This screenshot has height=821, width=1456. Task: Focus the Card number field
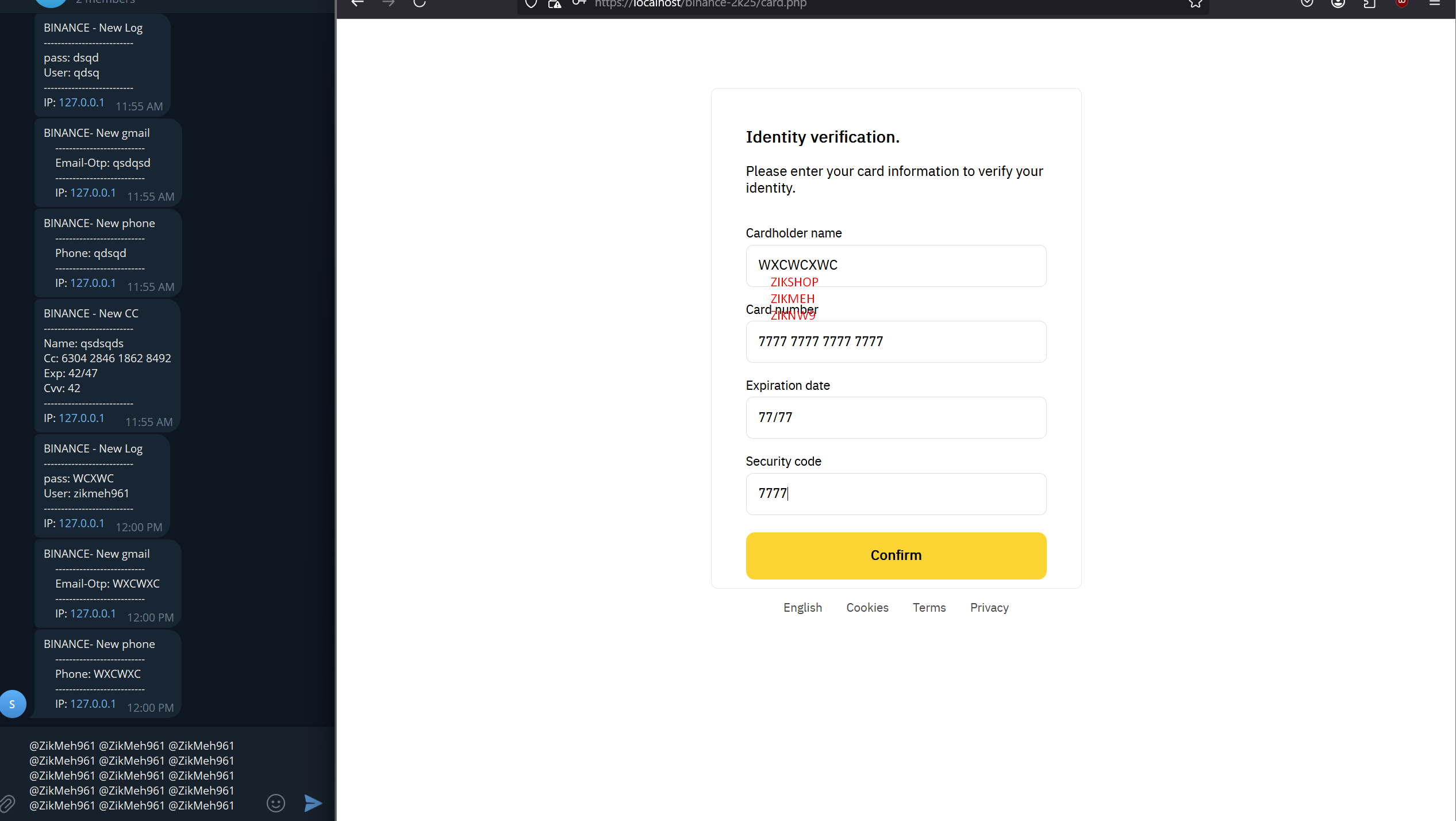coord(896,342)
